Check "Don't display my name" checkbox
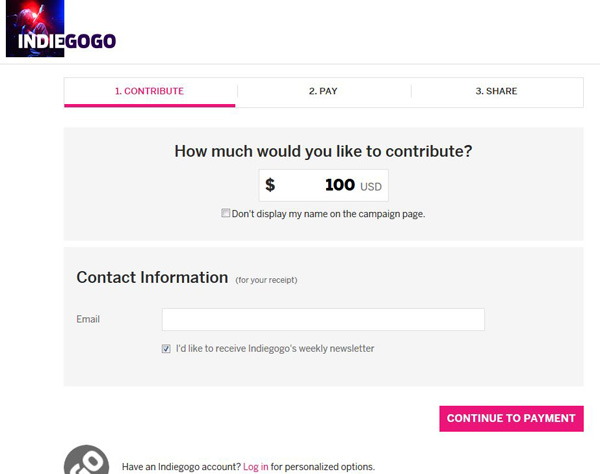Image resolution: width=600 pixels, height=474 pixels. [226, 213]
